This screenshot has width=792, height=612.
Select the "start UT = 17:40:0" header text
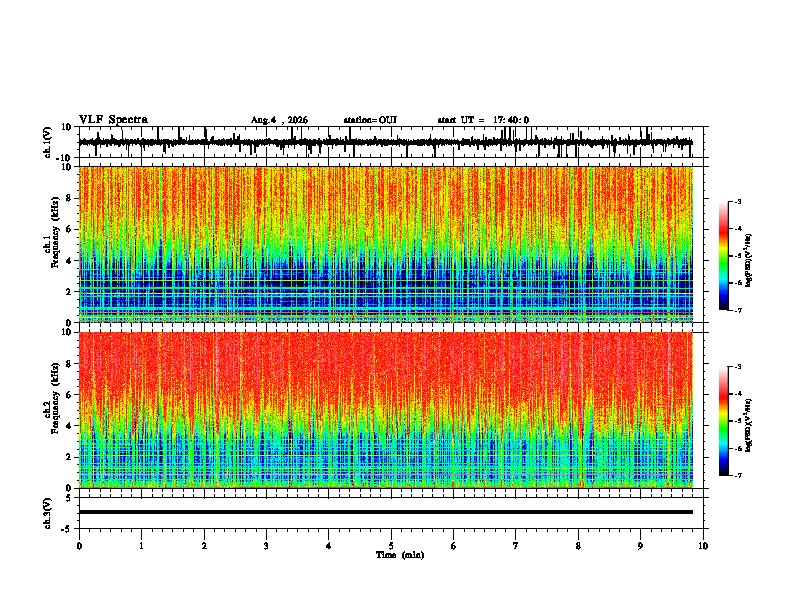(483, 120)
